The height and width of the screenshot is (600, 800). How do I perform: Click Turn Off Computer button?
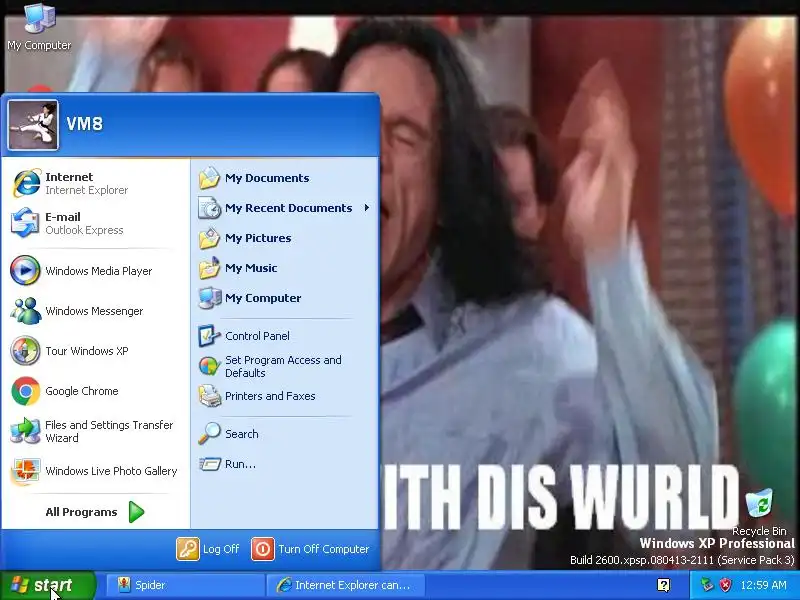(311, 549)
